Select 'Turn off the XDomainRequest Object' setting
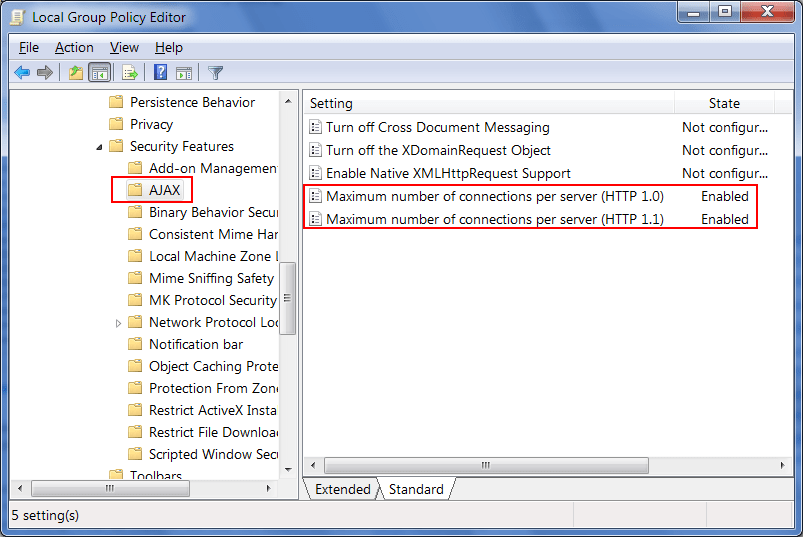 tap(438, 150)
